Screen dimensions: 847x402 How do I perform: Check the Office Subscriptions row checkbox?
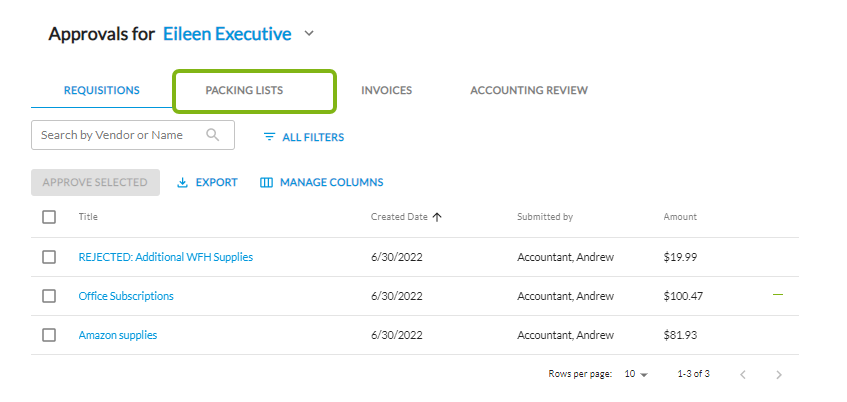click(49, 296)
